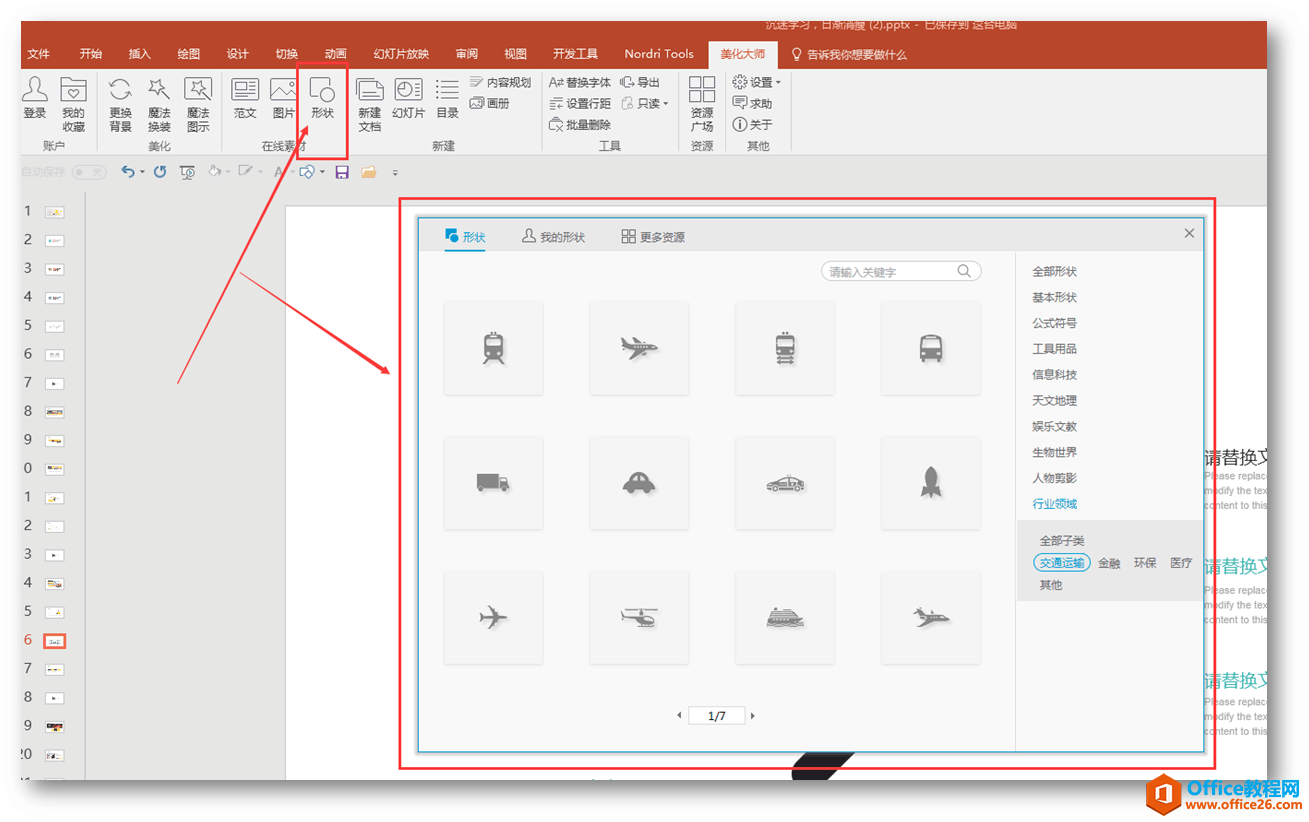Select the 医疗 subcategory filter
The image size is (1309, 822).
tap(1181, 563)
